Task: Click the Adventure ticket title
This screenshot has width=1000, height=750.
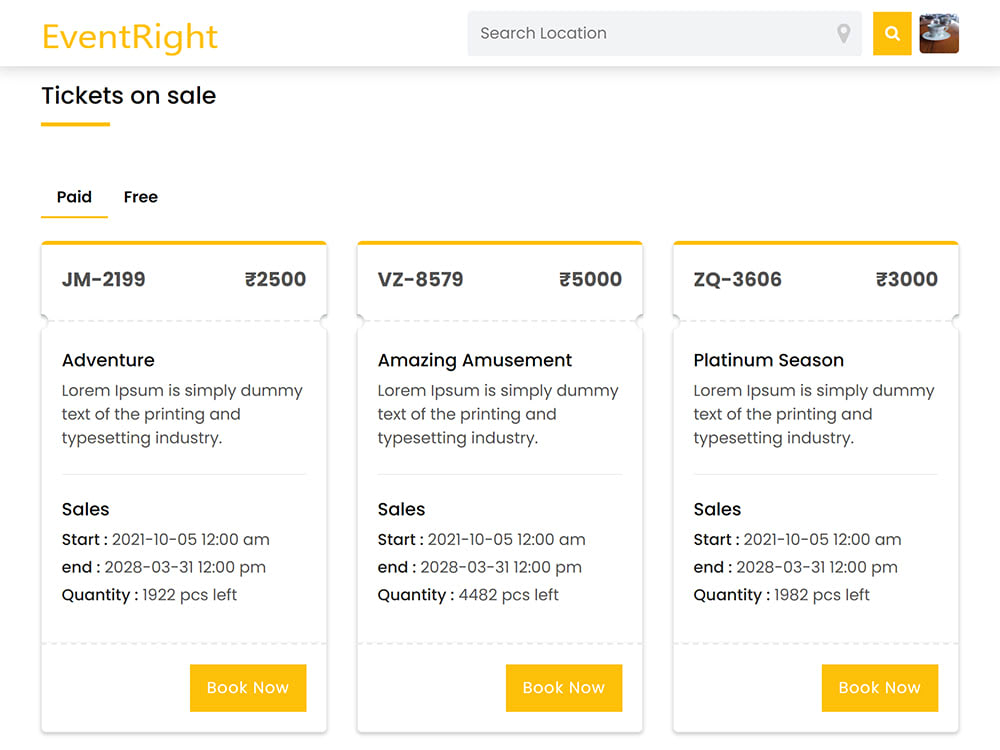Action: tap(108, 360)
